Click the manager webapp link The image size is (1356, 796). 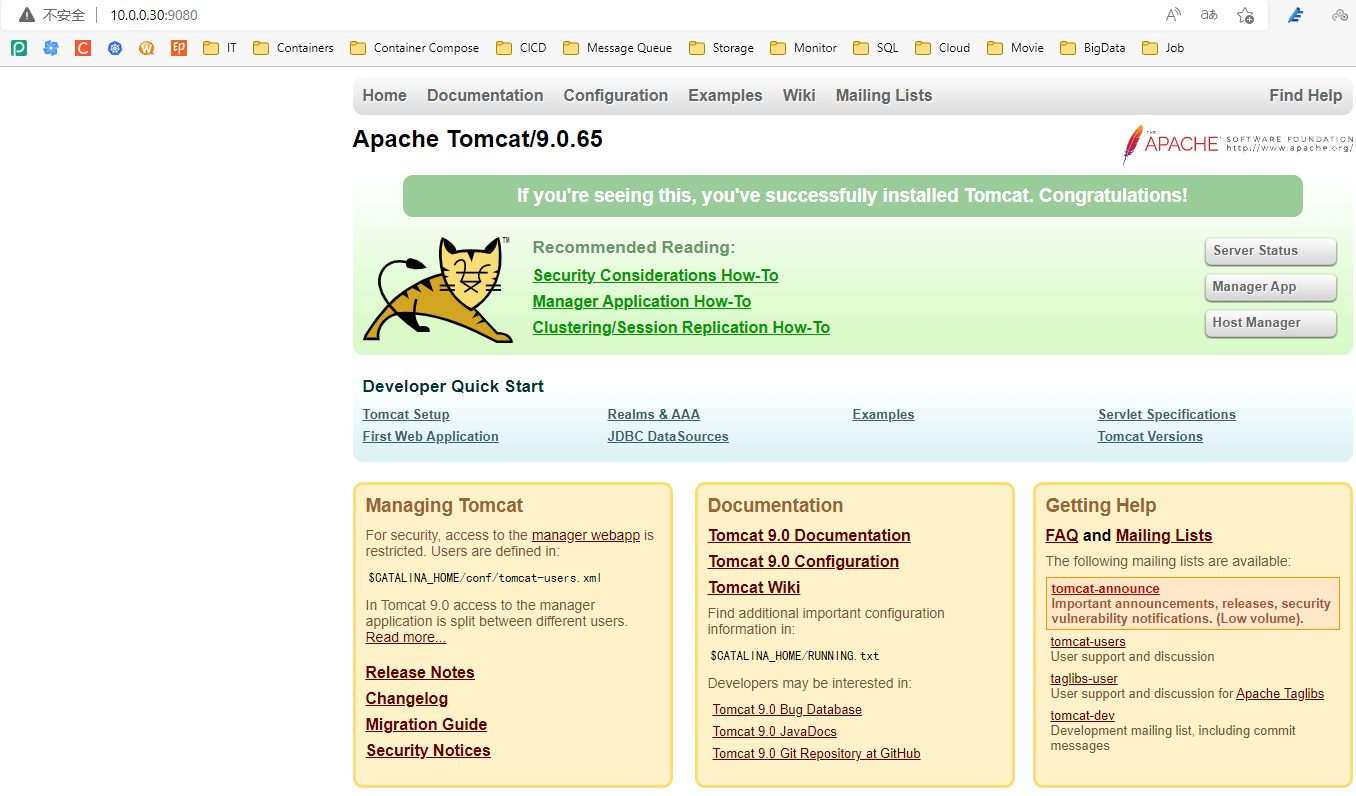(x=586, y=535)
